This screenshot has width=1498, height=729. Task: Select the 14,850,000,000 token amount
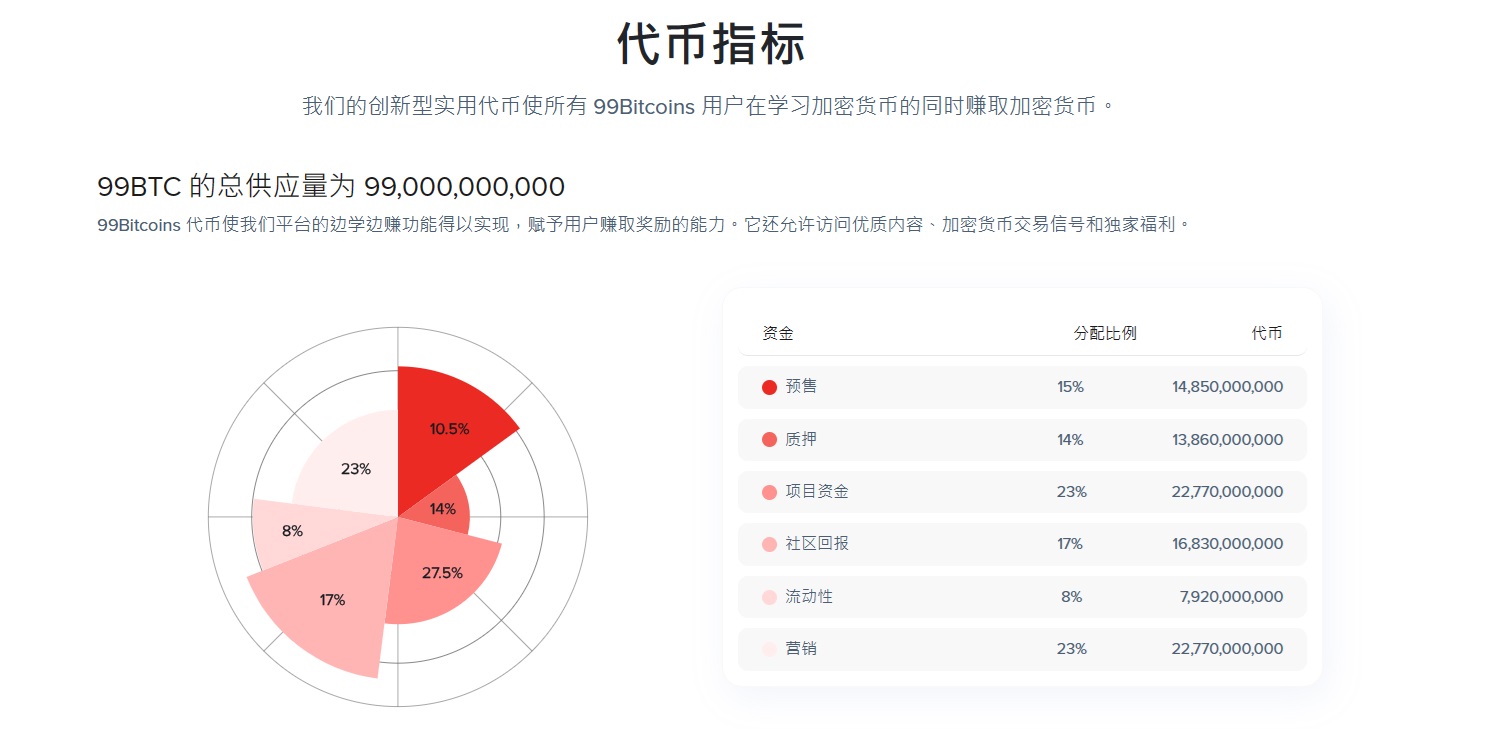1227,387
